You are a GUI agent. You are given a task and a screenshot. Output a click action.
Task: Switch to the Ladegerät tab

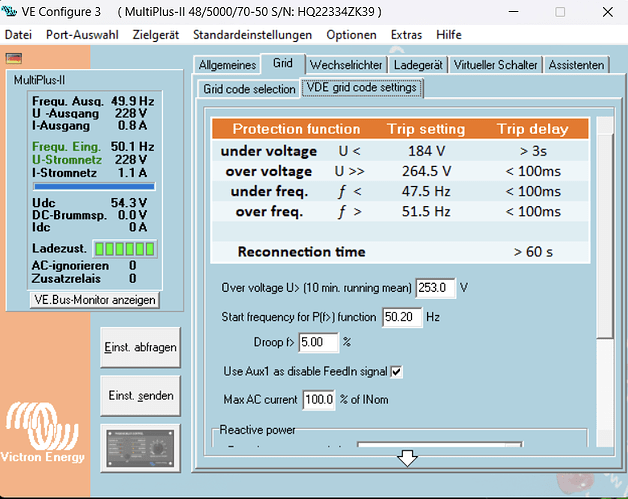418,65
